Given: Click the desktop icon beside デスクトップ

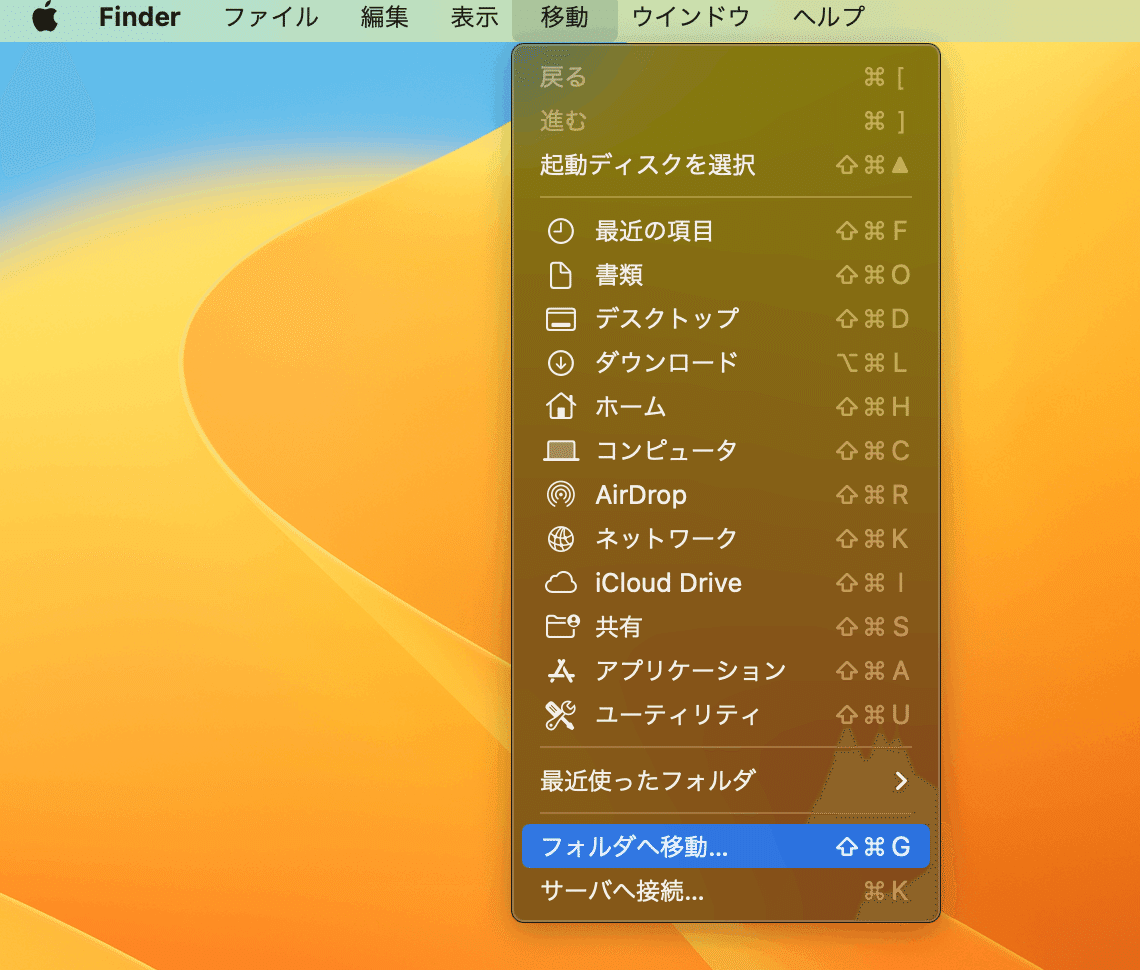Looking at the screenshot, I should tap(561, 319).
